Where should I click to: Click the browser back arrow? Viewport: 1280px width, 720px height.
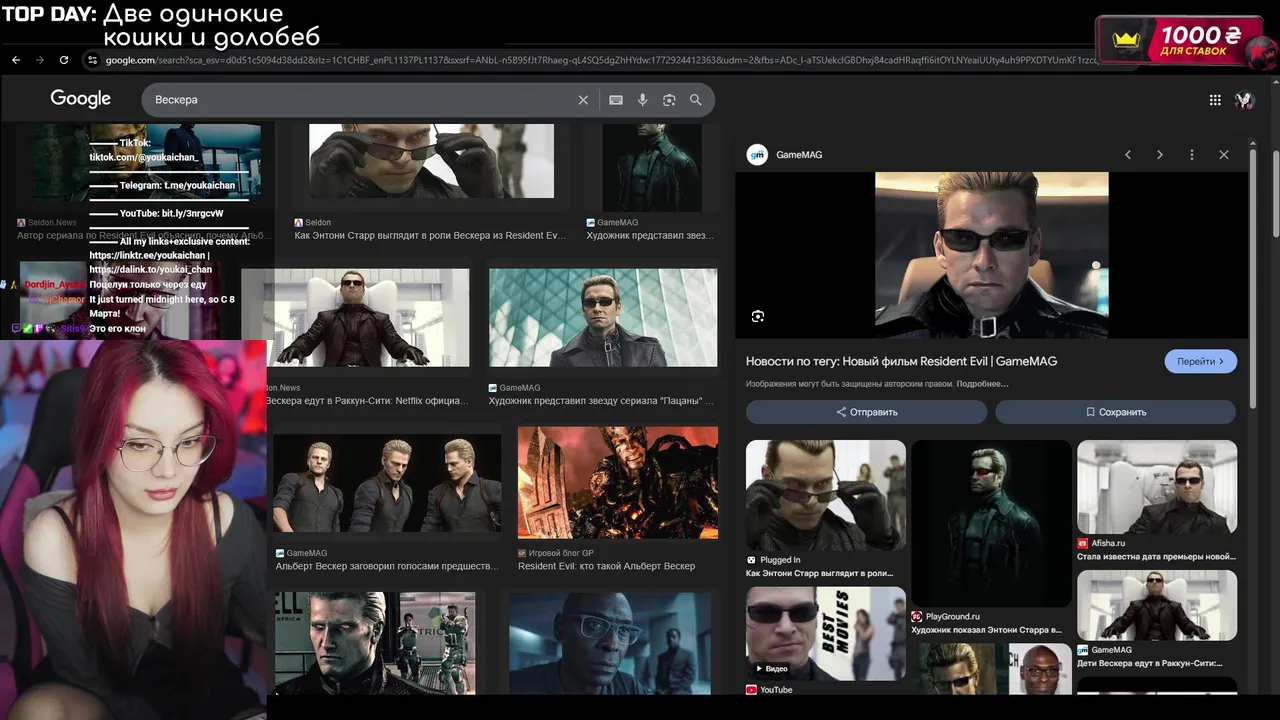tap(16, 60)
